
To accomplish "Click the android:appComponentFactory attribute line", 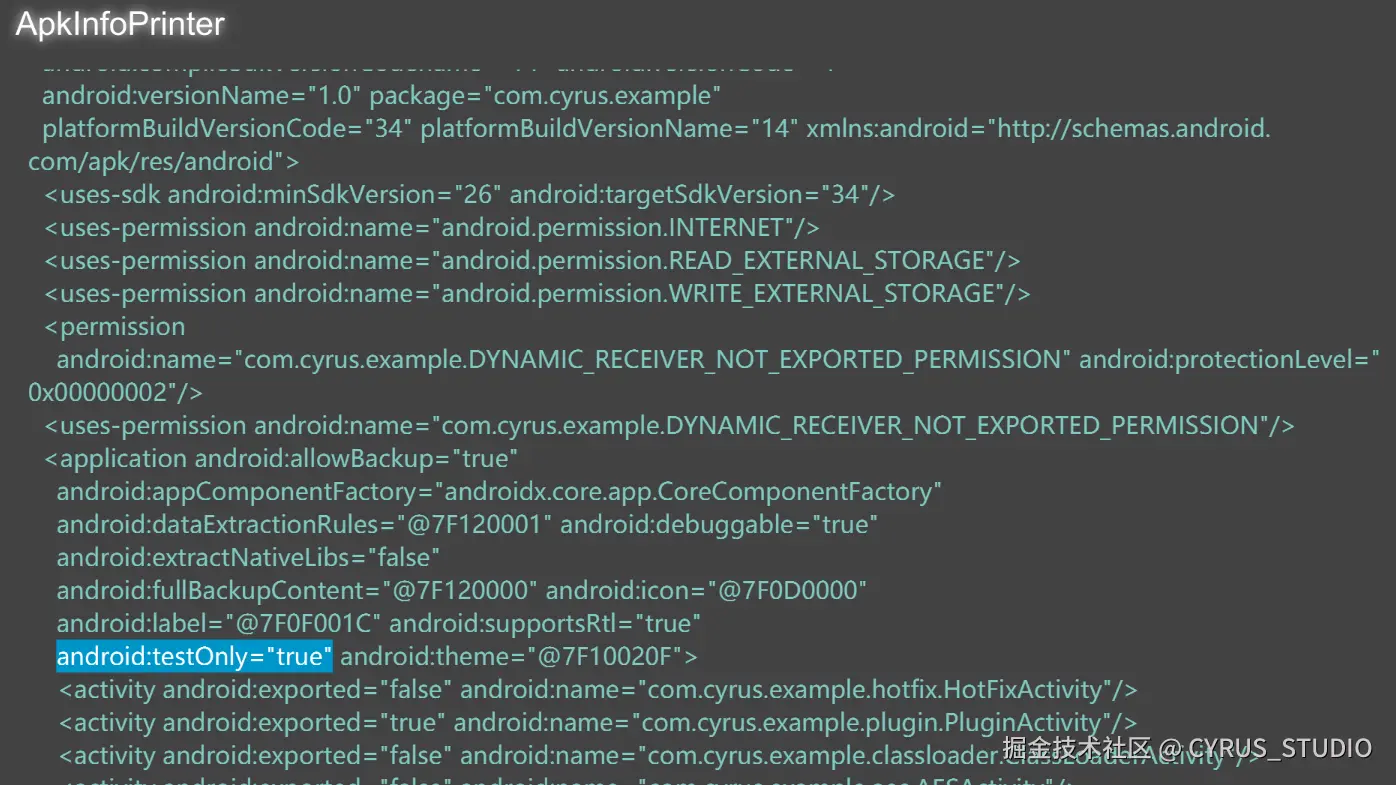I will [x=499, y=492].
